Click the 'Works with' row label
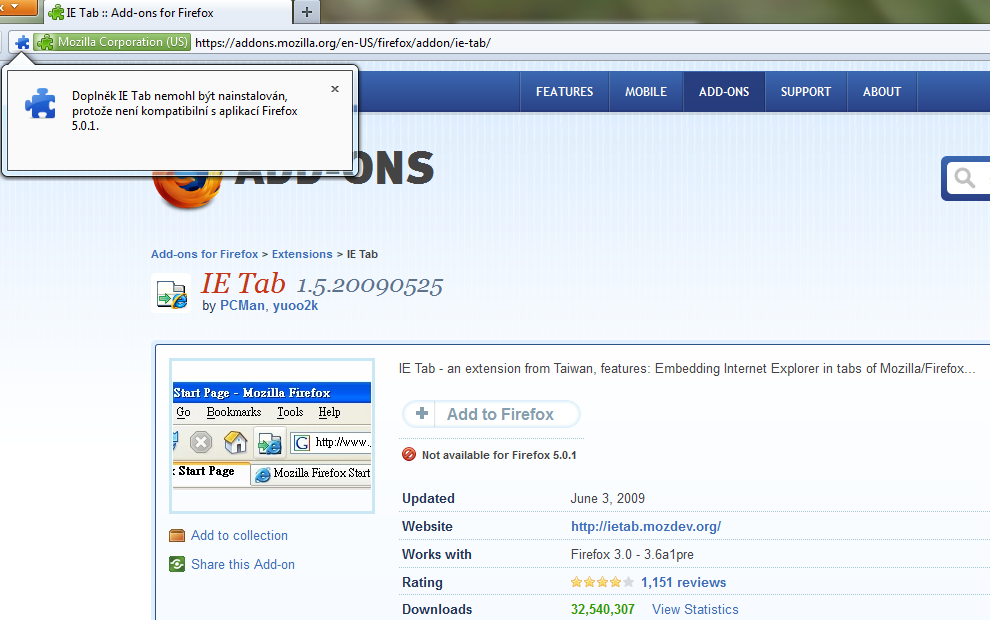This screenshot has height=624, width=990. point(437,555)
